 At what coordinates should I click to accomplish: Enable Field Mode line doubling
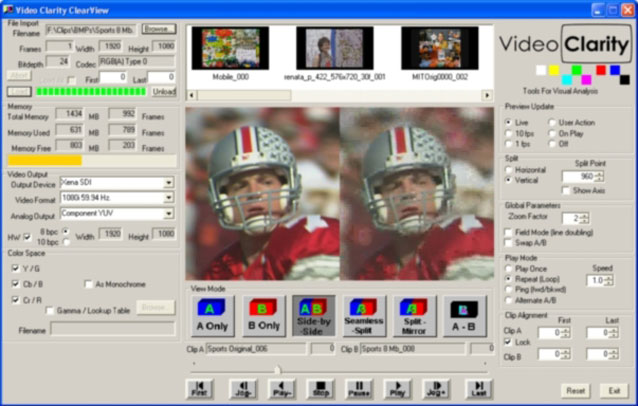[x=508, y=232]
